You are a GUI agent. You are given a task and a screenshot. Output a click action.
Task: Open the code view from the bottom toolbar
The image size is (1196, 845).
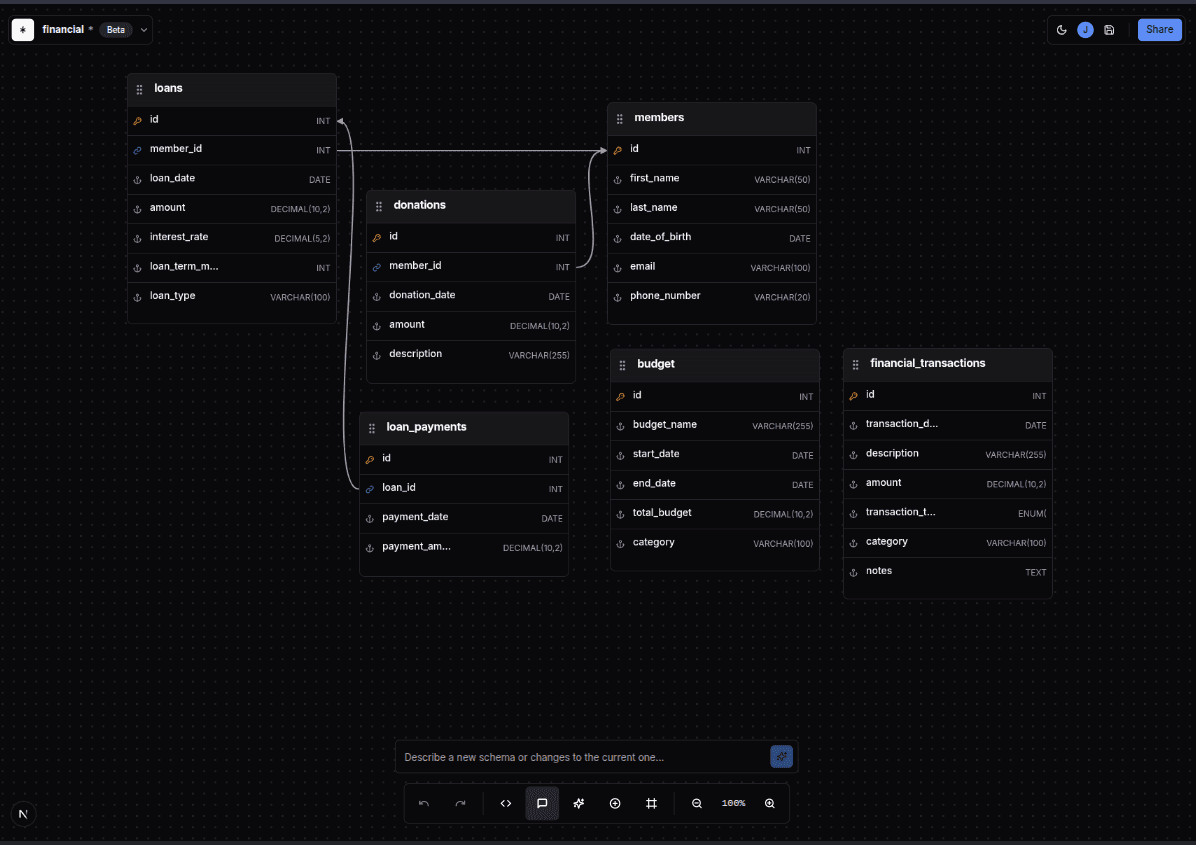pyautogui.click(x=505, y=803)
